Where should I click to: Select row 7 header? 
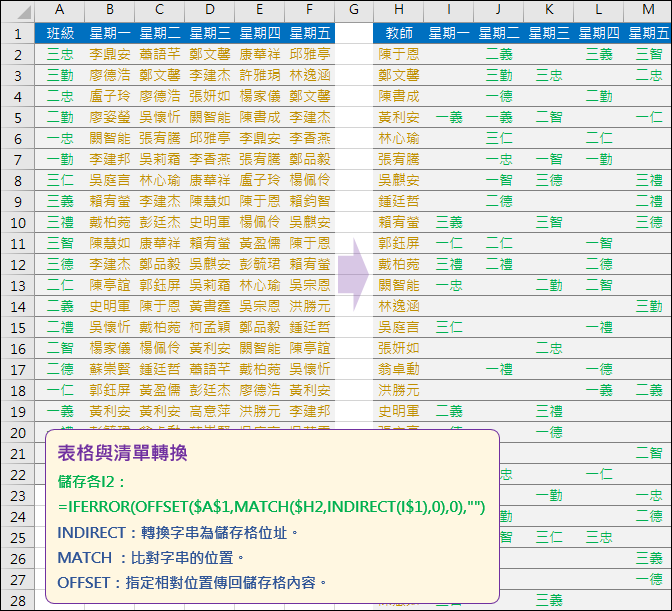coord(18,159)
